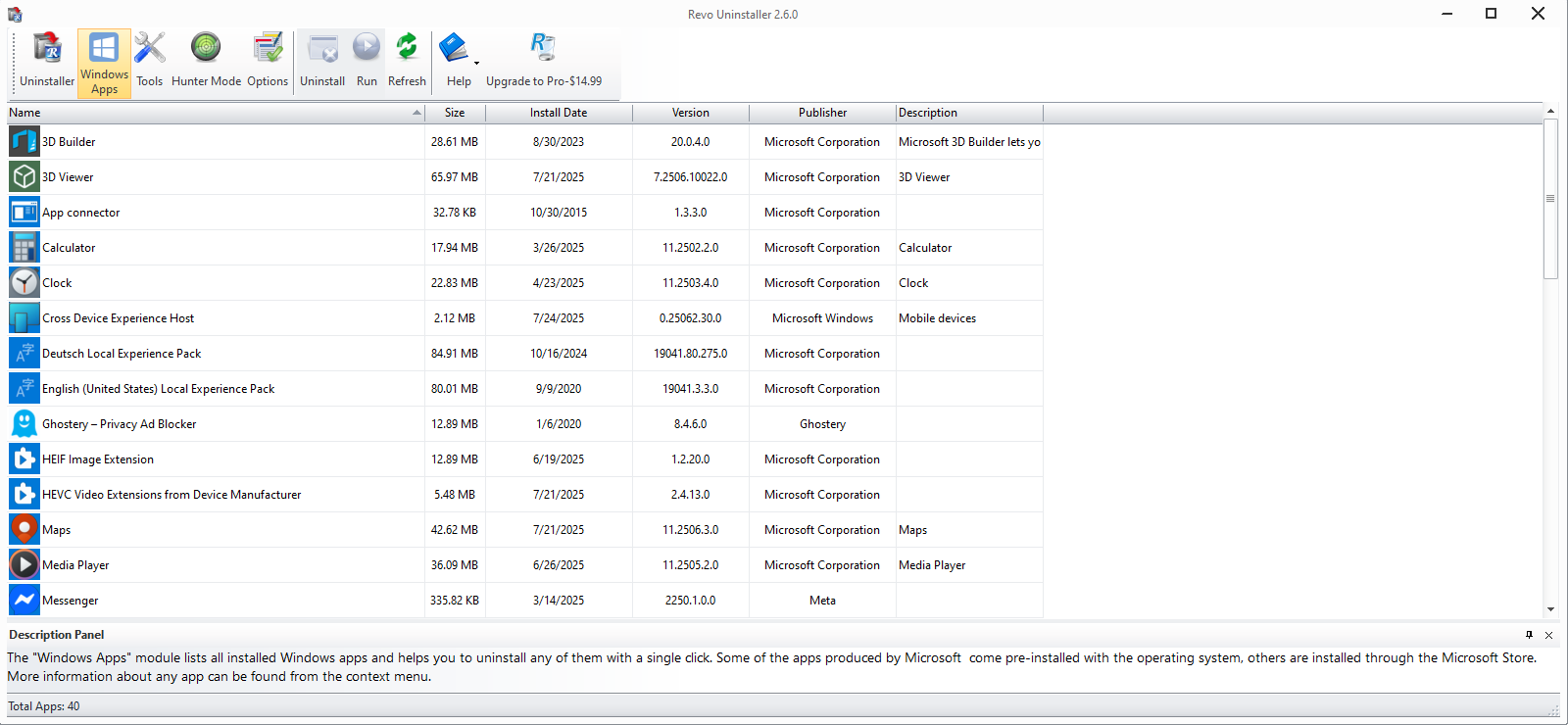Sort apps by Size column header
Viewport: 1568px width, 725px height.
[455, 113]
